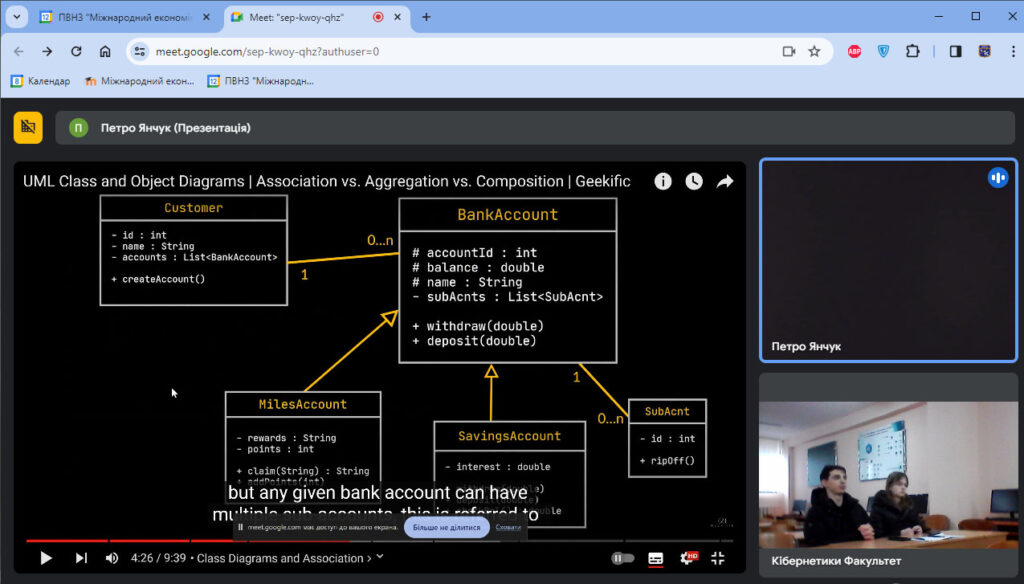Click the "Сховати" link
This screenshot has width=1024, height=584.
point(508,527)
